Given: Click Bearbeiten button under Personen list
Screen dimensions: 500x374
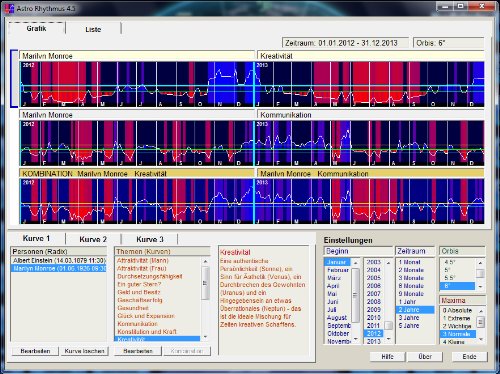Looking at the screenshot, I should 35,351.
